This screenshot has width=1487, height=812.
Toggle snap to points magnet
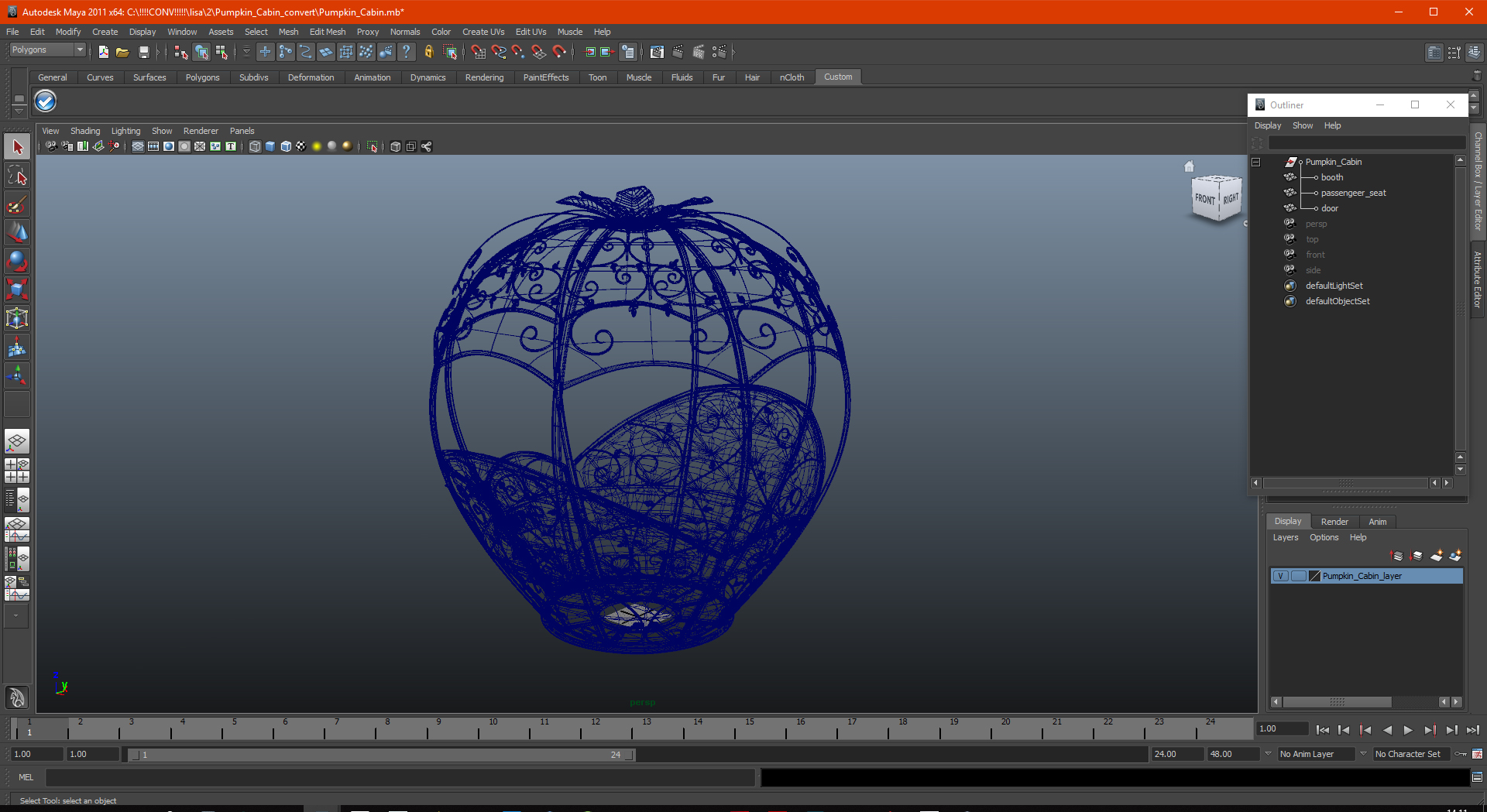click(518, 52)
